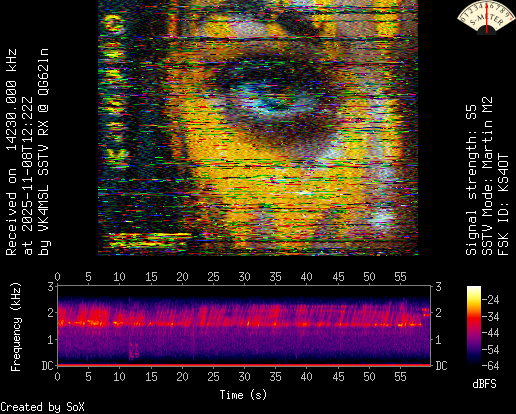Click the '1' tick on the left frequency axis

coord(51,340)
